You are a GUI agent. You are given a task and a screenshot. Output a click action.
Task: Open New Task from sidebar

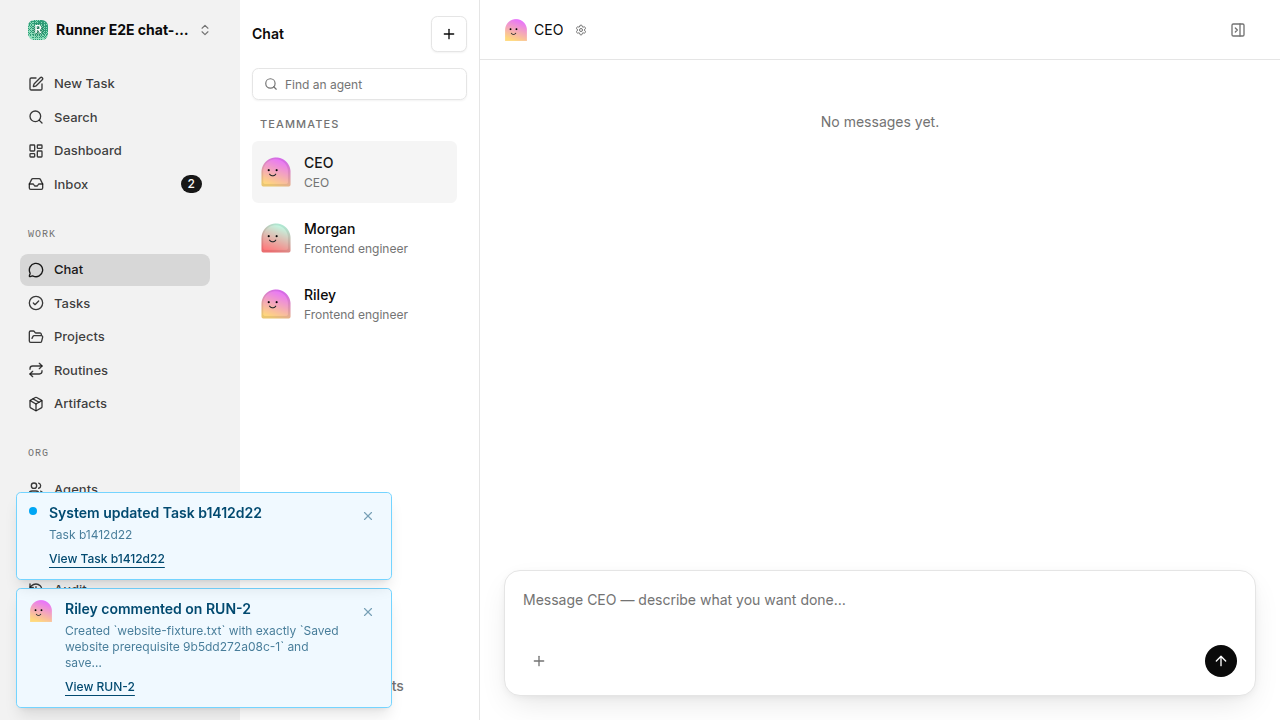coord(115,84)
